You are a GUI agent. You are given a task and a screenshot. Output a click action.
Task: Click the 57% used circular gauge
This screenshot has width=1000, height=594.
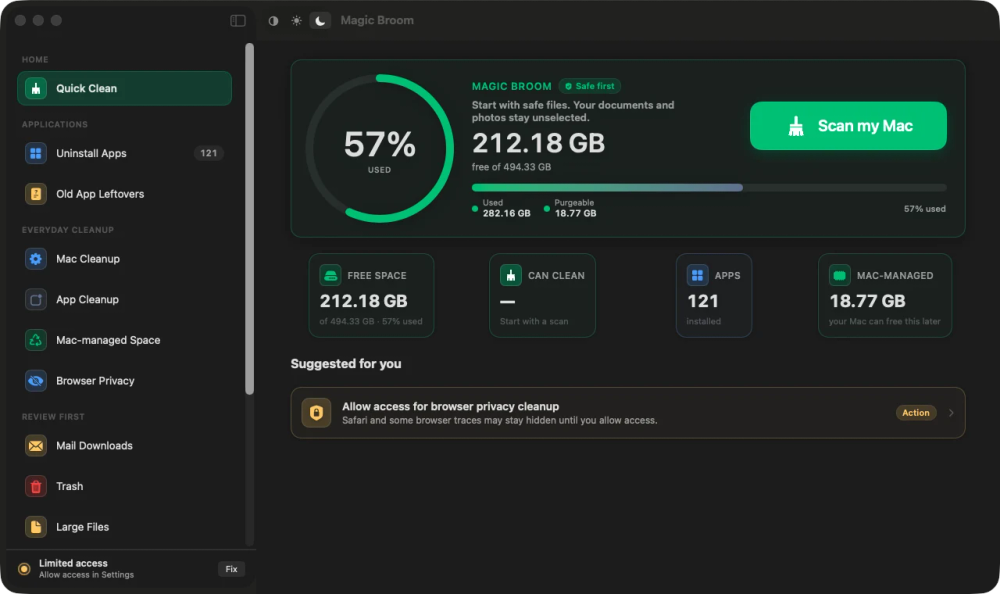tap(380, 149)
